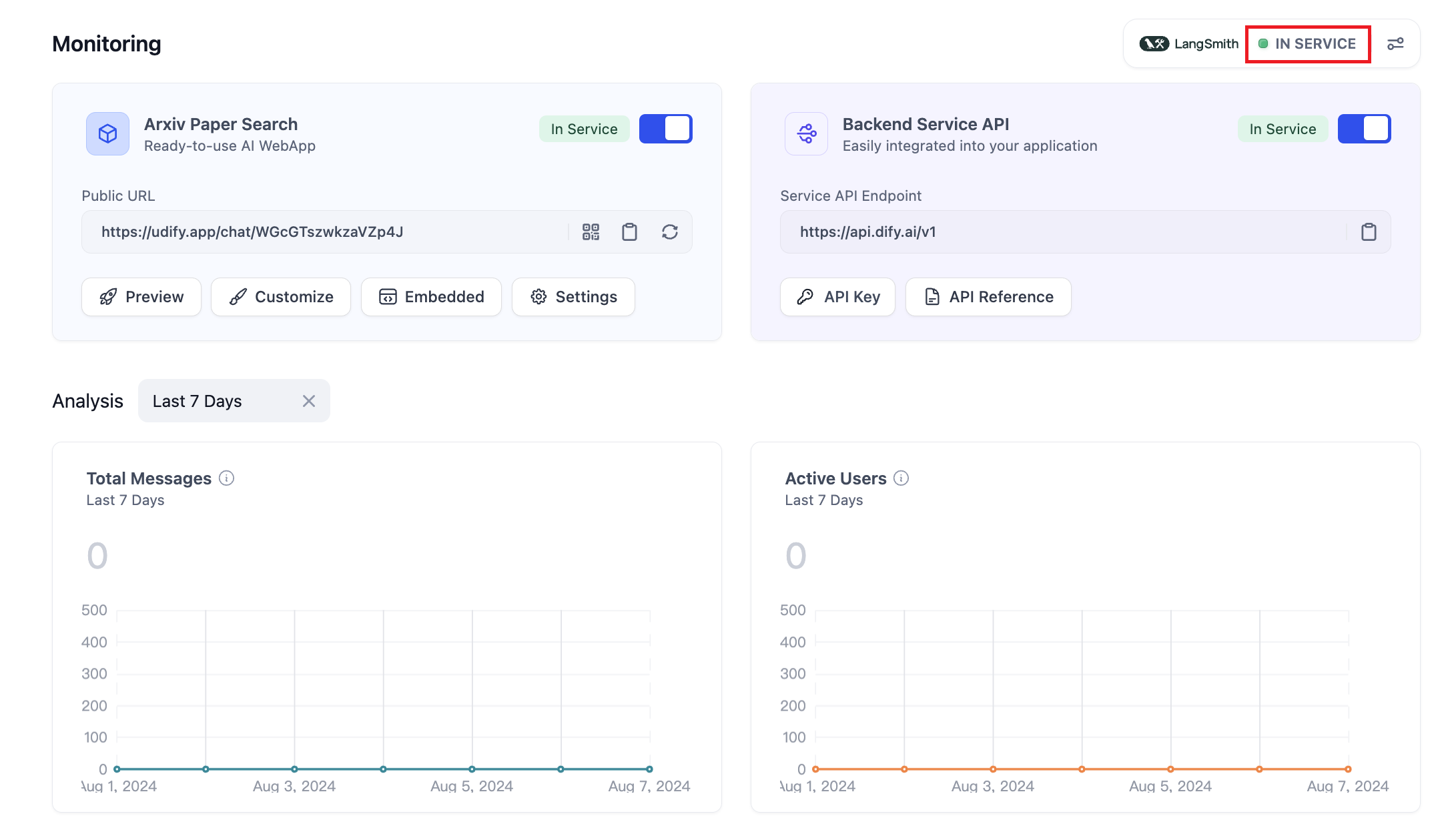Disable the Arxiv Paper Search WebApp toggle
Viewport: 1456px width, 838px height.
tap(665, 129)
